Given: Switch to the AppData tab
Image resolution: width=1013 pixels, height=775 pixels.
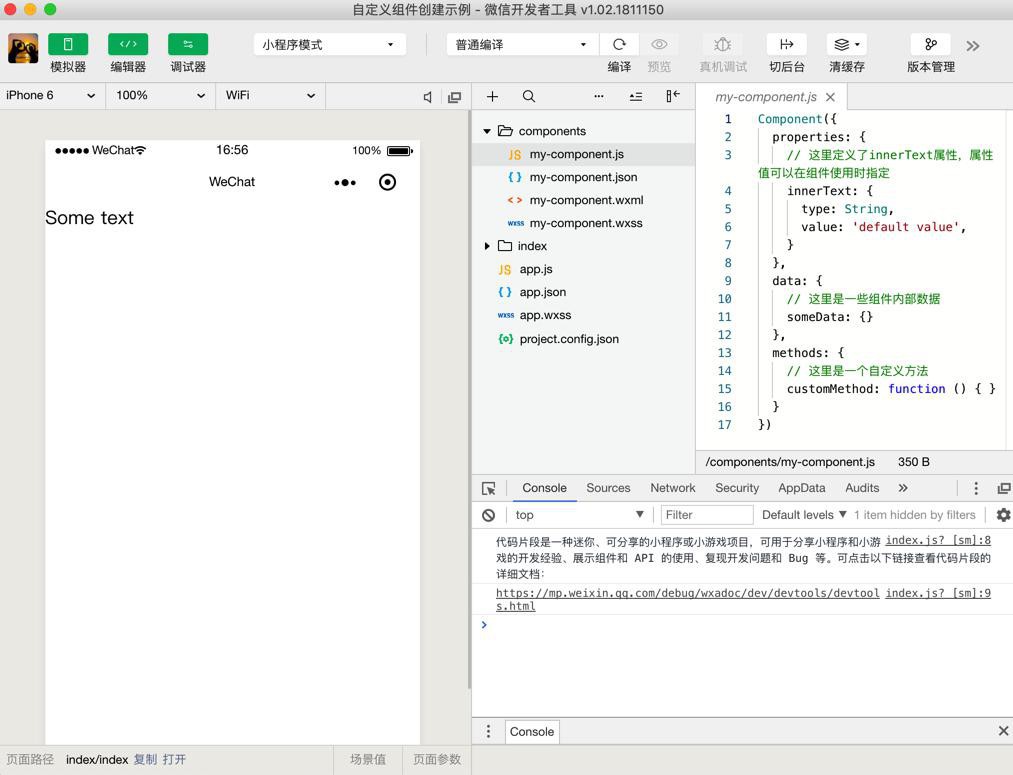Looking at the screenshot, I should (x=802, y=488).
